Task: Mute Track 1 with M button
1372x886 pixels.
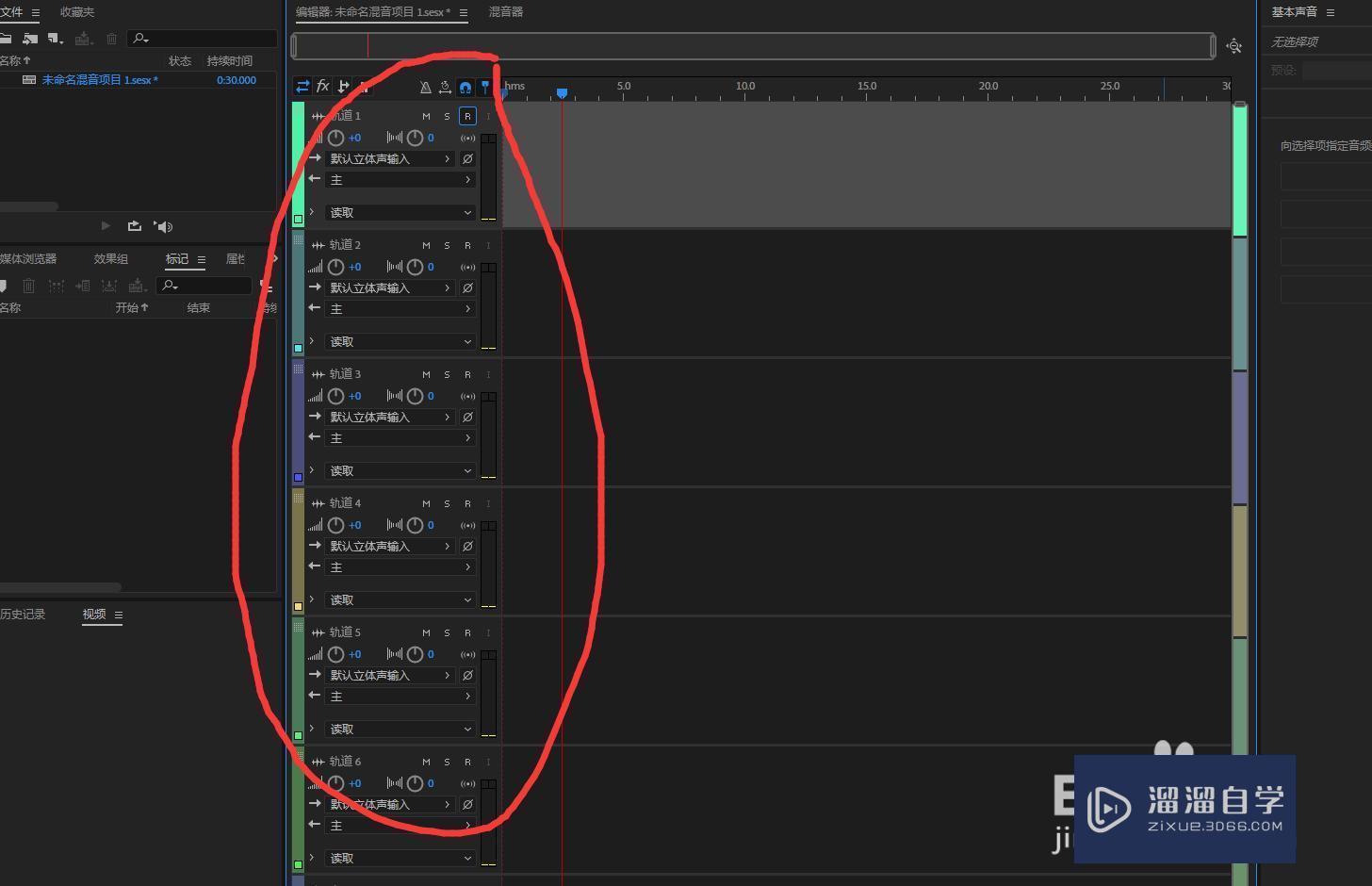Action: [x=426, y=116]
